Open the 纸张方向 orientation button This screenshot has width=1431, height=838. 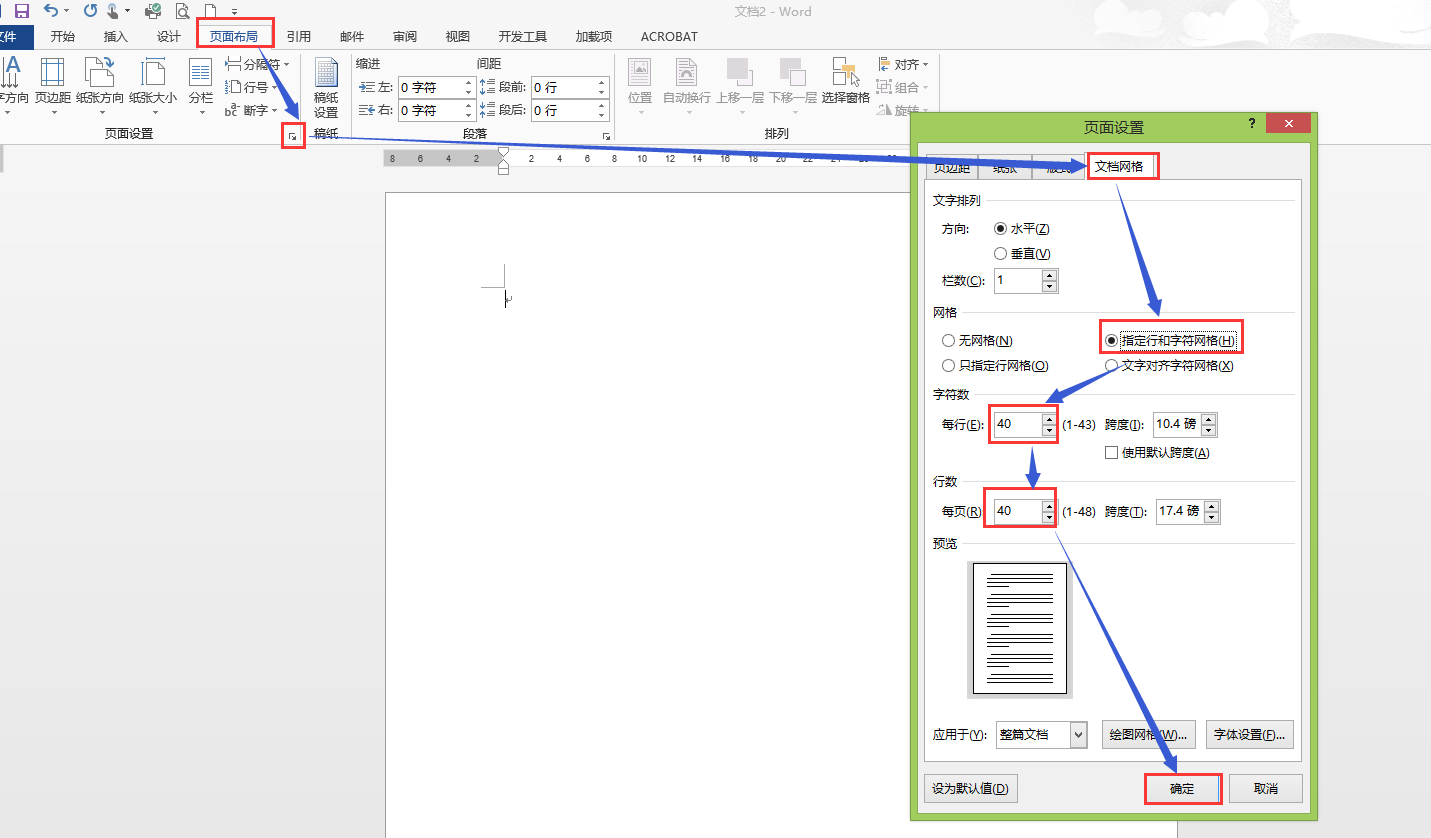[100, 84]
